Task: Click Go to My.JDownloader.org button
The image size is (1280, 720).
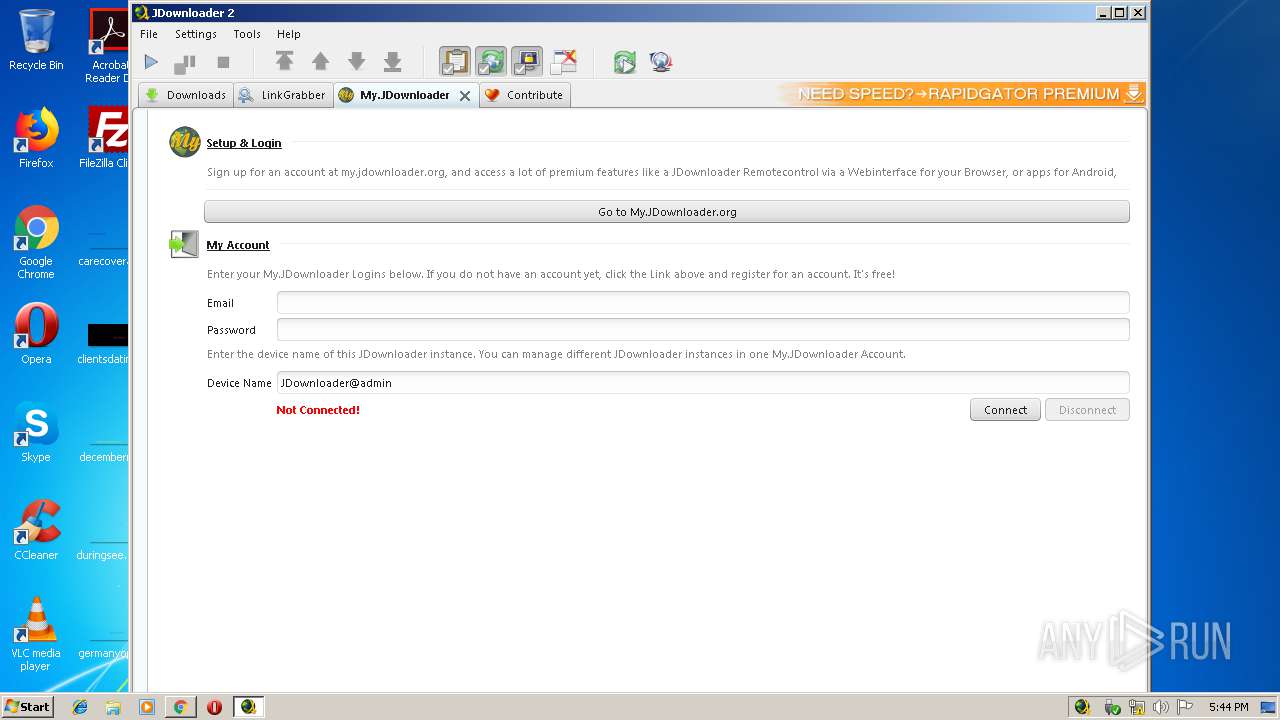Action: pos(667,212)
